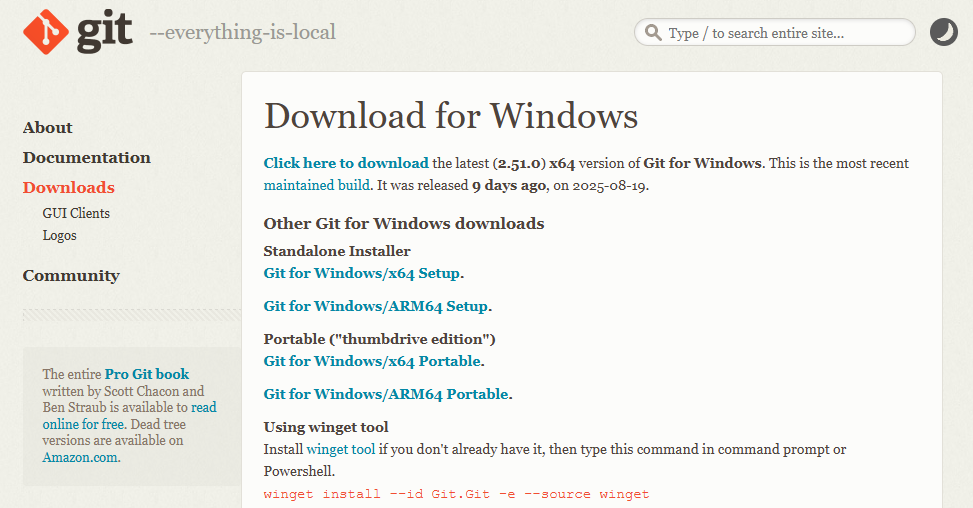973x508 pixels.
Task: Click 'Portable ("thumbdrive edition")' heading
Action: tap(380, 339)
